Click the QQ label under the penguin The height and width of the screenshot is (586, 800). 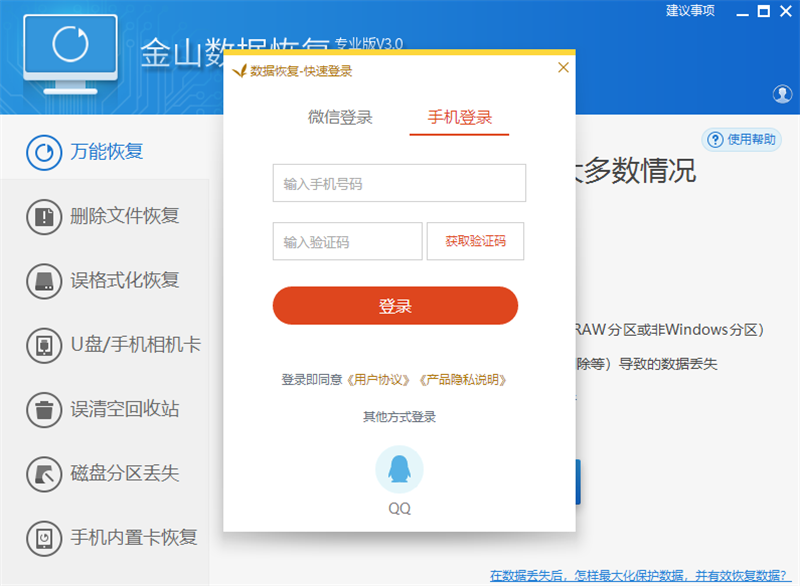[399, 508]
